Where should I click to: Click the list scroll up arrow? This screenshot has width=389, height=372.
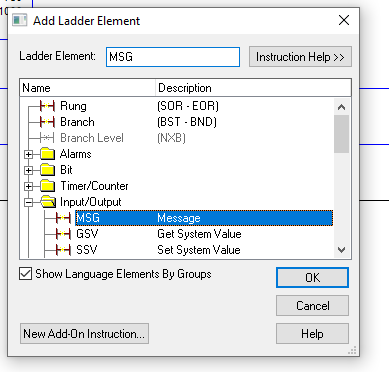pos(341,107)
